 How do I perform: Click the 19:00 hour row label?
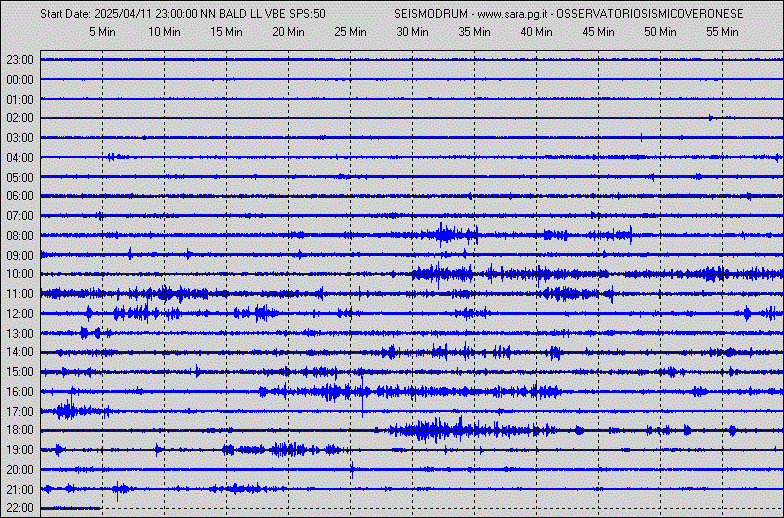(20, 450)
